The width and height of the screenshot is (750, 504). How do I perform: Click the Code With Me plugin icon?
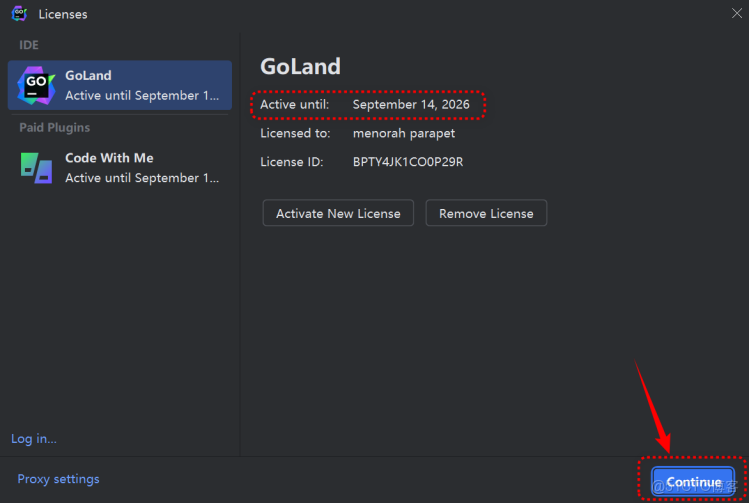pyautogui.click(x=35, y=167)
